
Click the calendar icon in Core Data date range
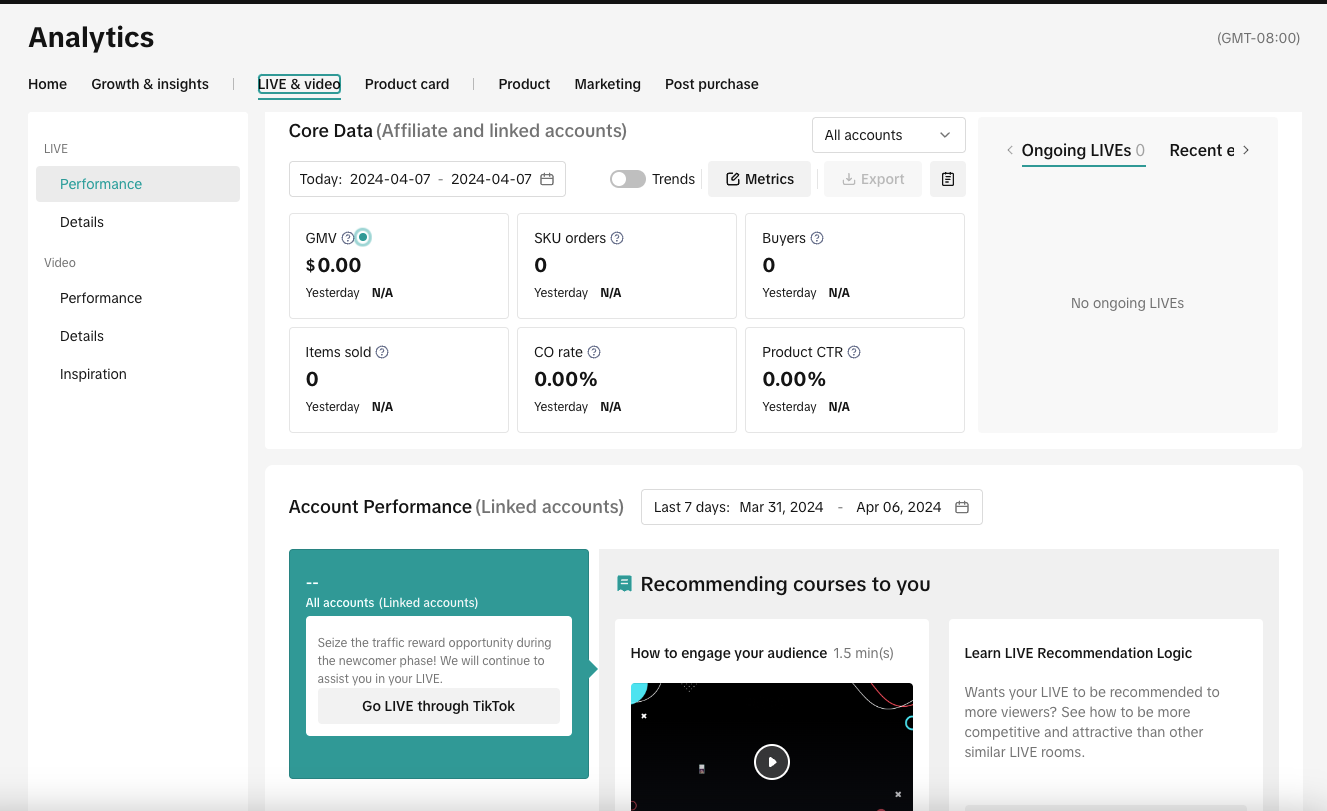click(547, 179)
